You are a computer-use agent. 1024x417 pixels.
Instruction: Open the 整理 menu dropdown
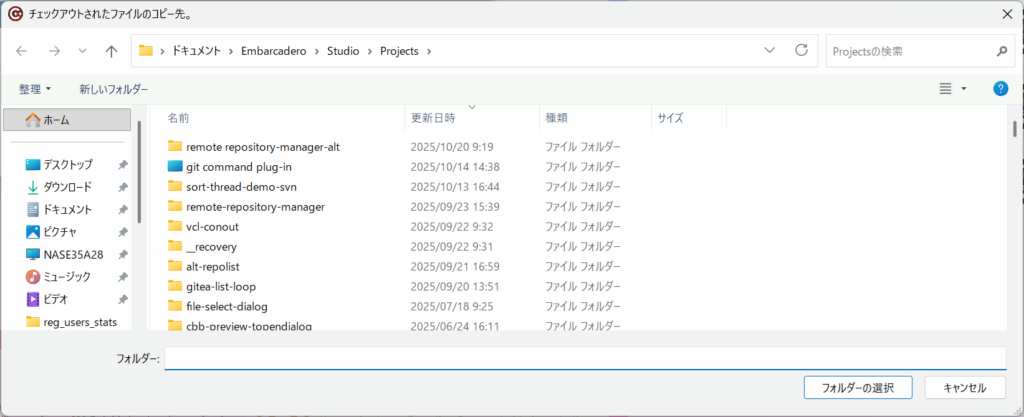click(x=35, y=89)
